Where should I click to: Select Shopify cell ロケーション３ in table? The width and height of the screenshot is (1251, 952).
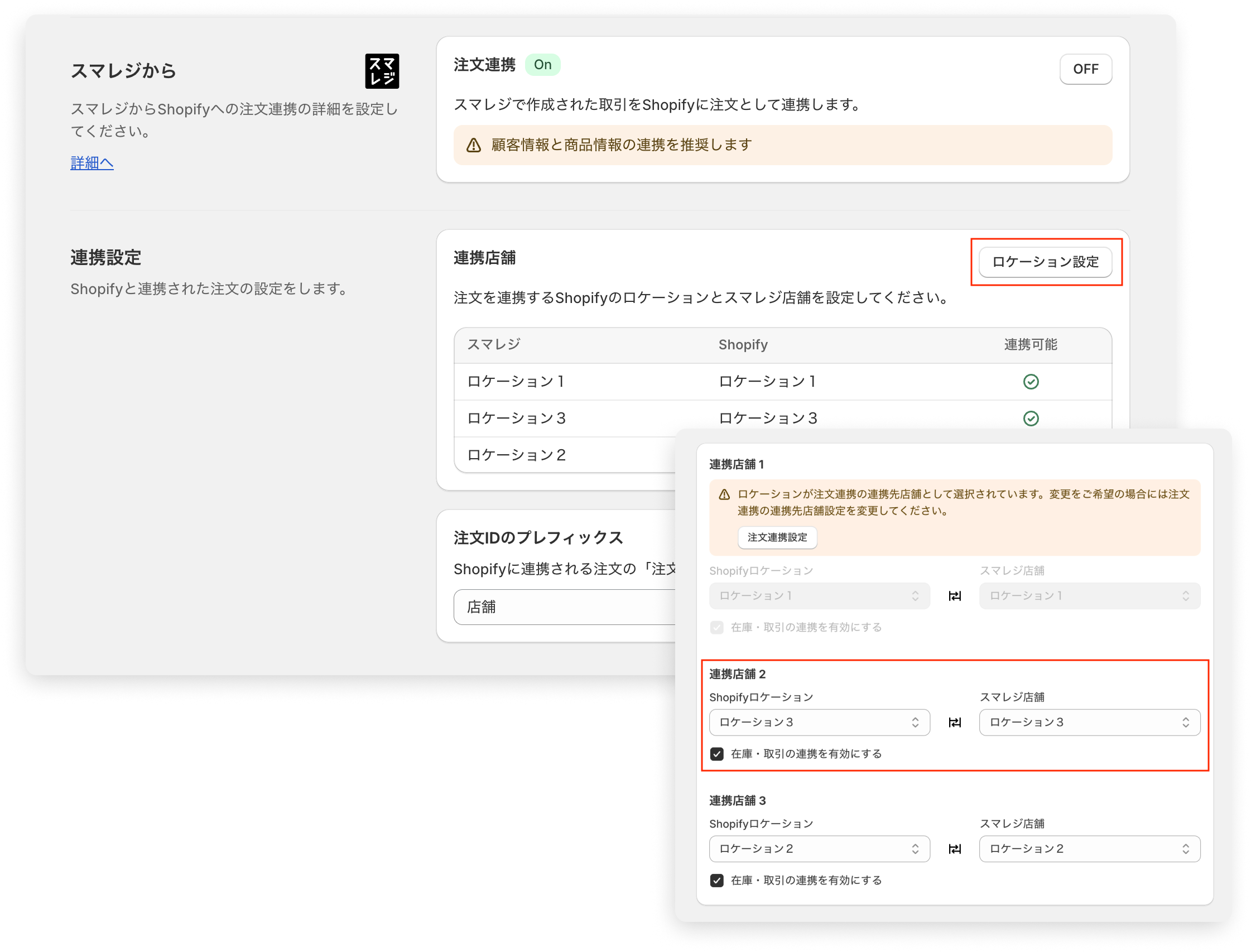(x=768, y=419)
